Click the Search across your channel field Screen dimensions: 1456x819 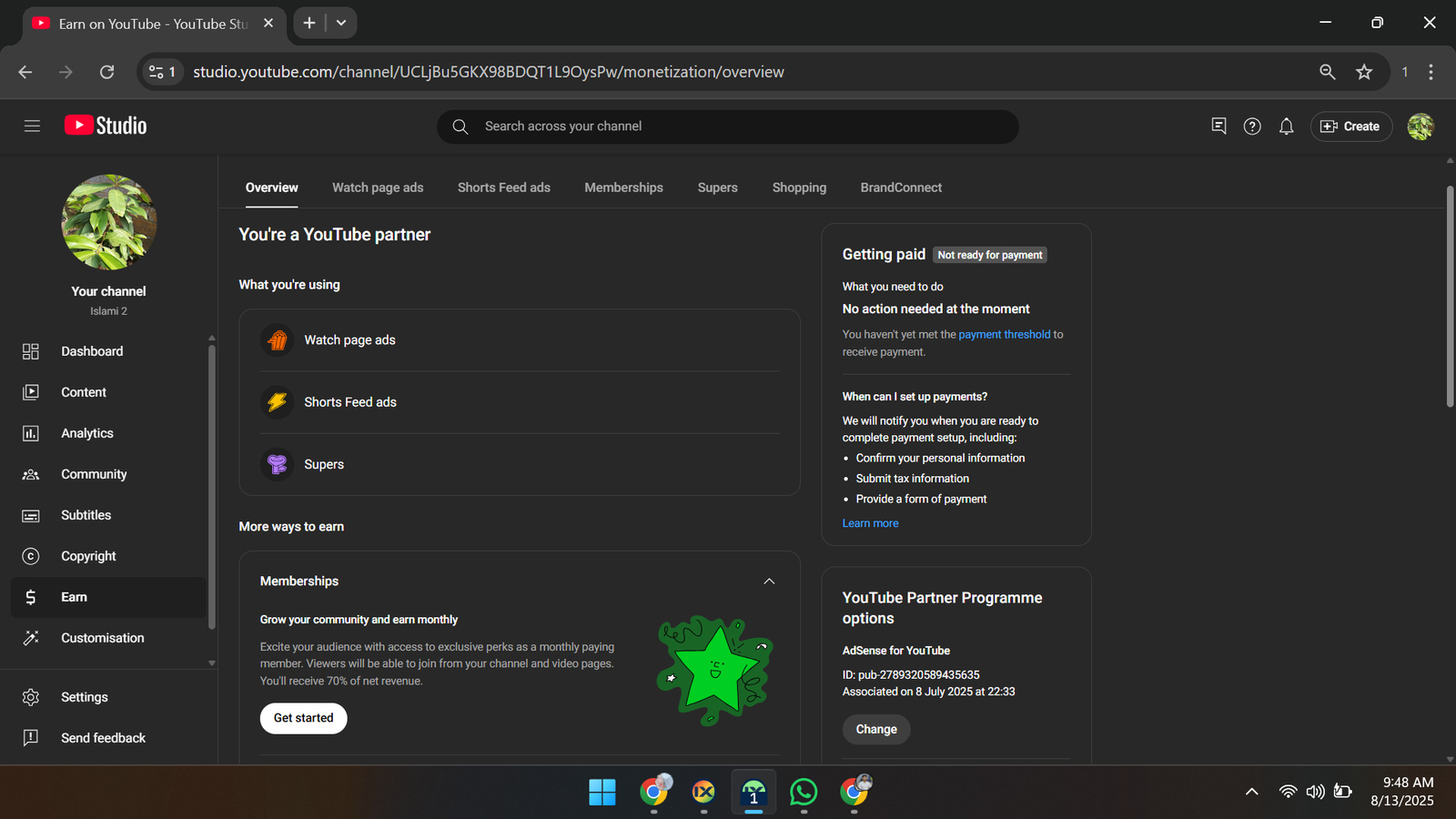727,126
